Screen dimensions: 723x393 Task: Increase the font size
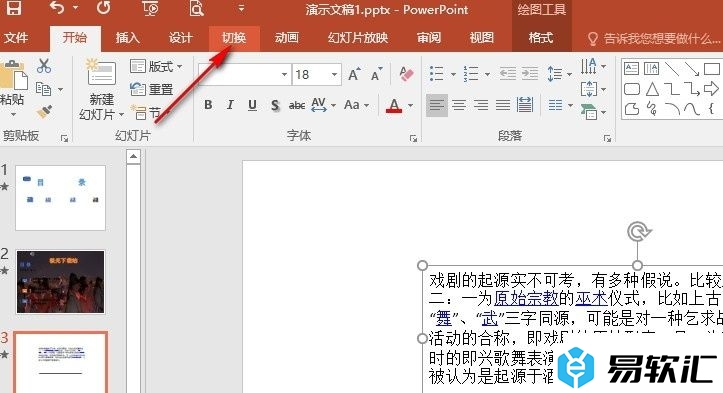(x=354, y=74)
